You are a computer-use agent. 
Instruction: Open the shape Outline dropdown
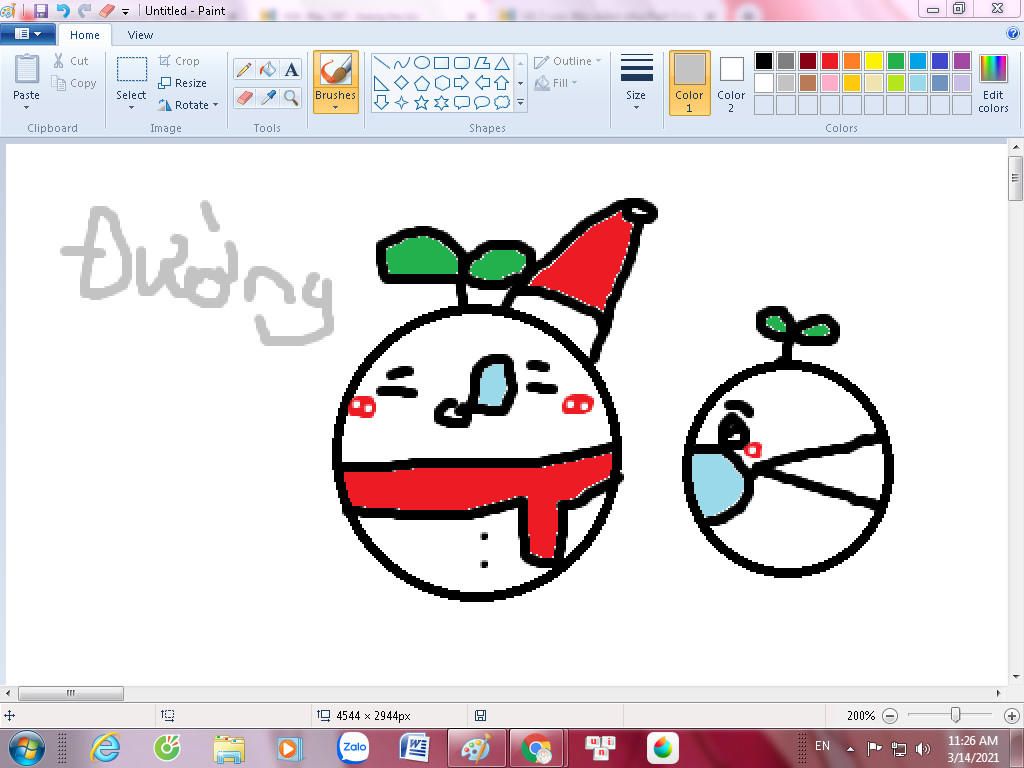[x=568, y=61]
